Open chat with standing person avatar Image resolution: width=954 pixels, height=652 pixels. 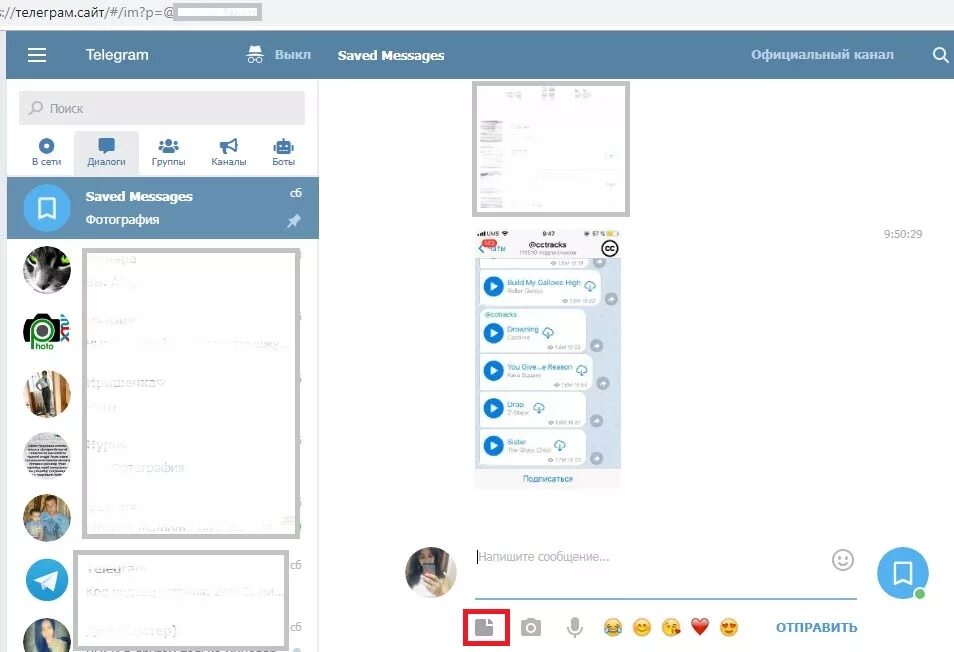point(47,394)
